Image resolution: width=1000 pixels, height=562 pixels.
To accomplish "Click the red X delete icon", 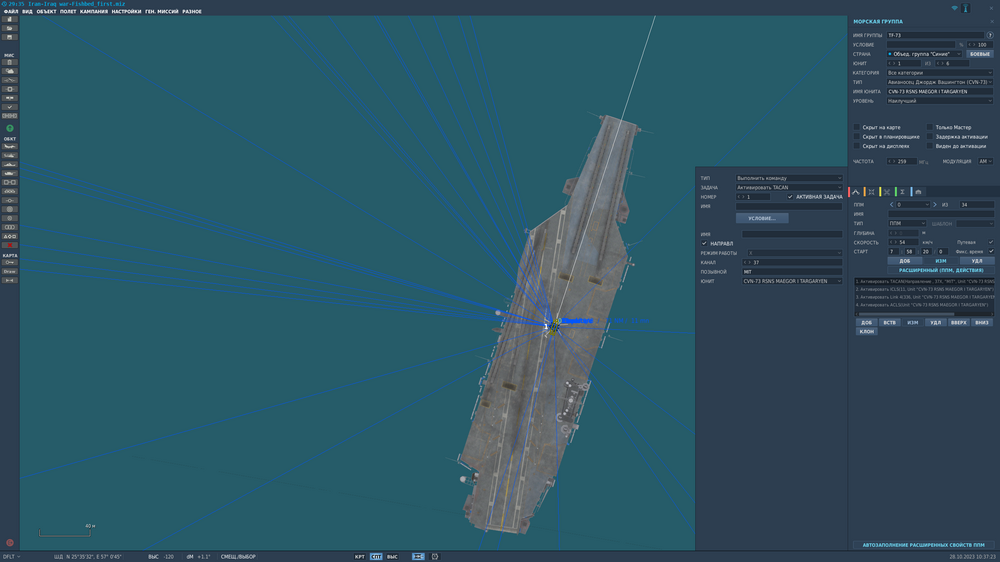I will [10, 245].
